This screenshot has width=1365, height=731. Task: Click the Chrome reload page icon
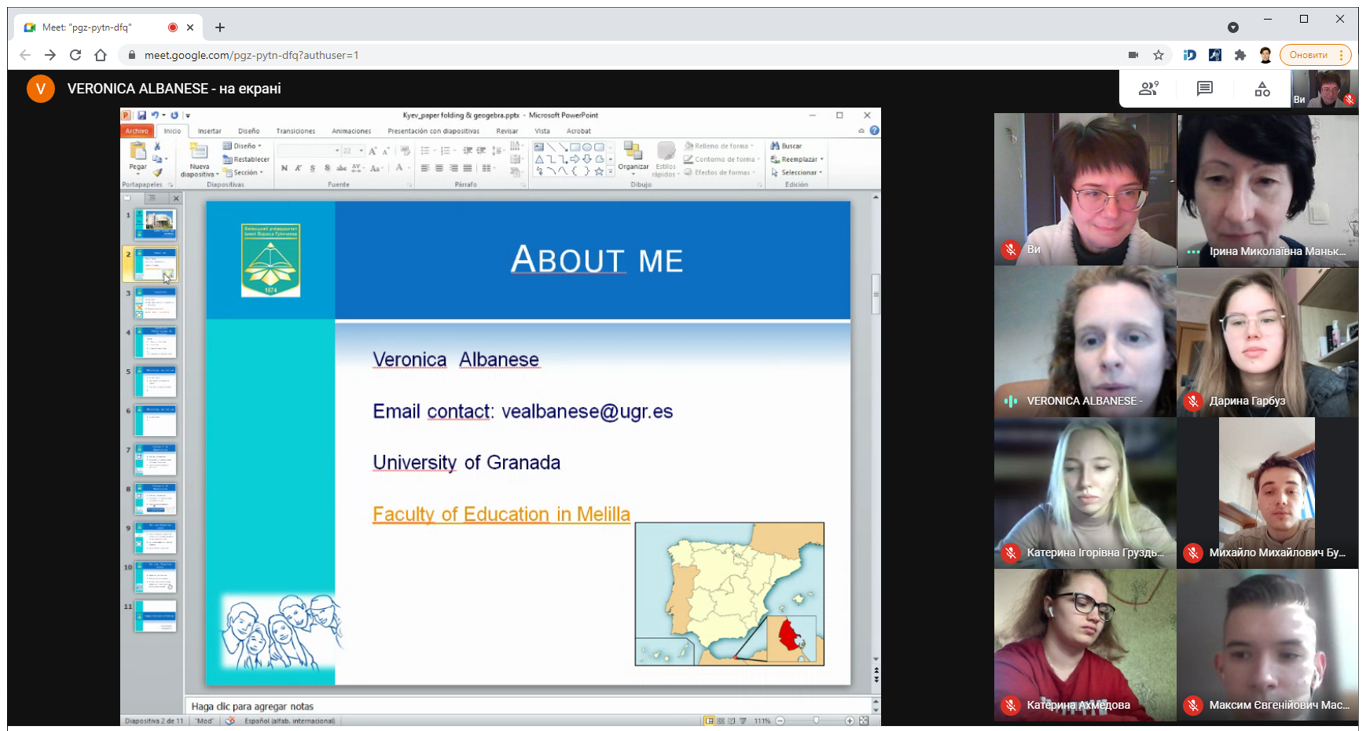click(x=75, y=55)
